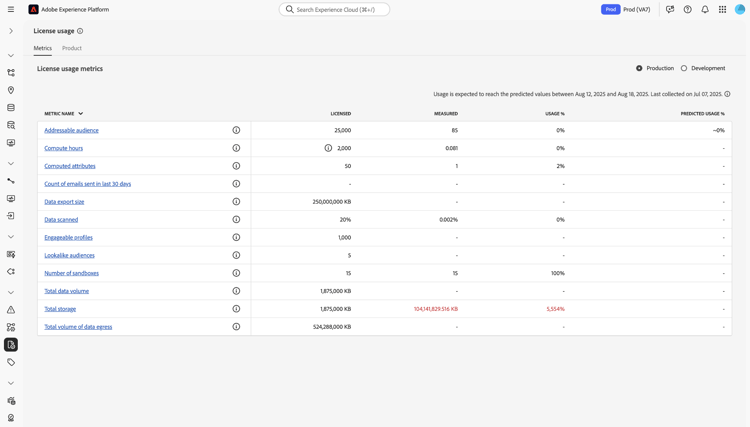Show info for Data export size metric

click(x=236, y=202)
